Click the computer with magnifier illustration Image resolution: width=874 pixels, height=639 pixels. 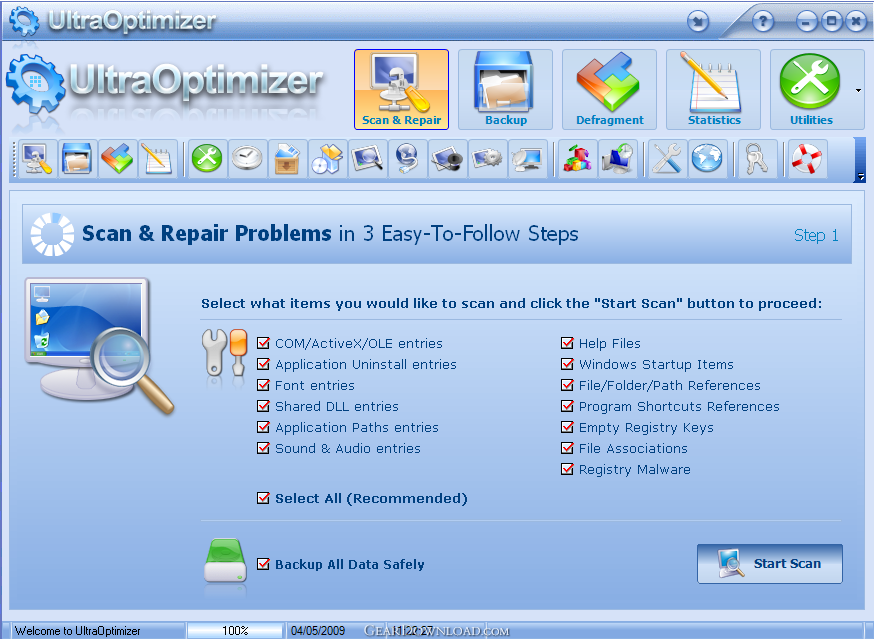pos(99,346)
